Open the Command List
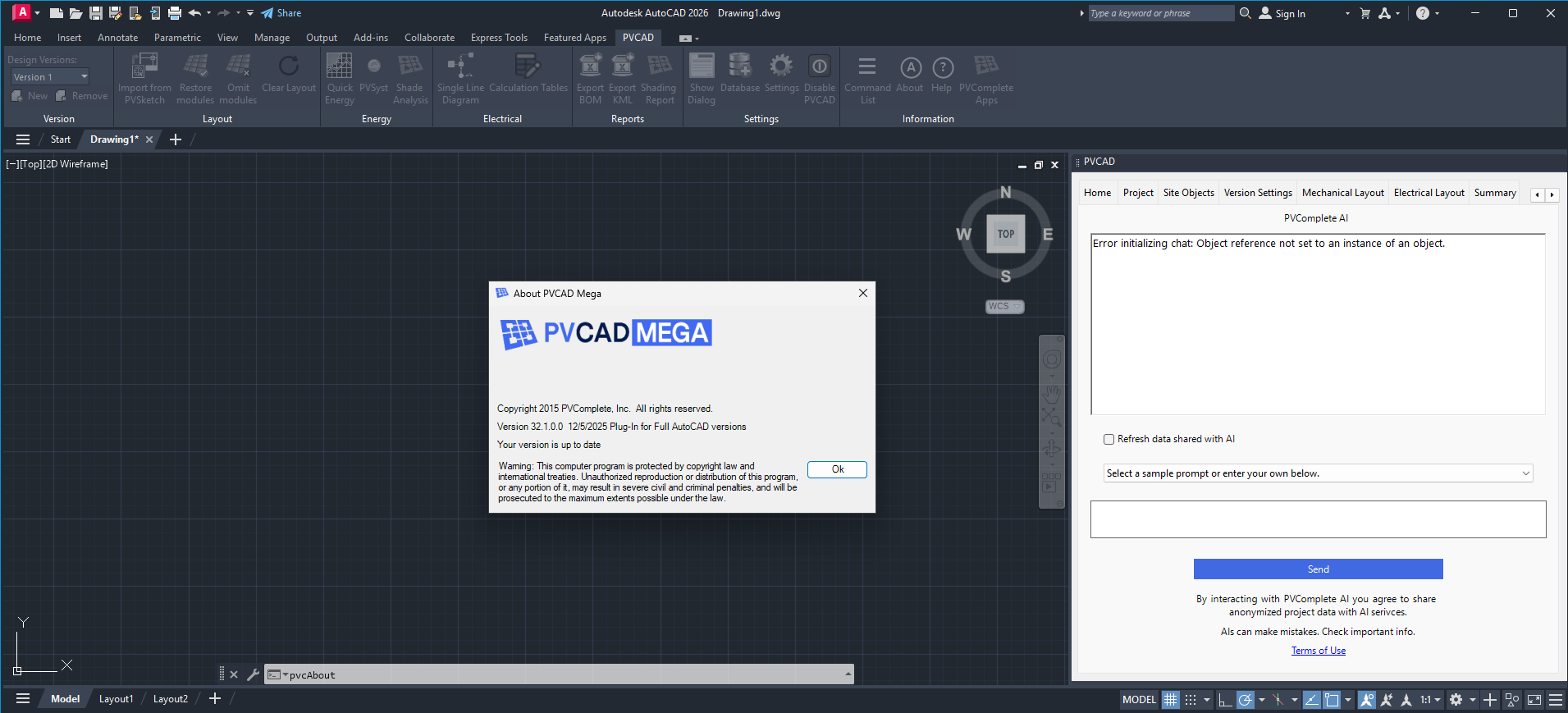The width and height of the screenshot is (1568, 713). 867,79
